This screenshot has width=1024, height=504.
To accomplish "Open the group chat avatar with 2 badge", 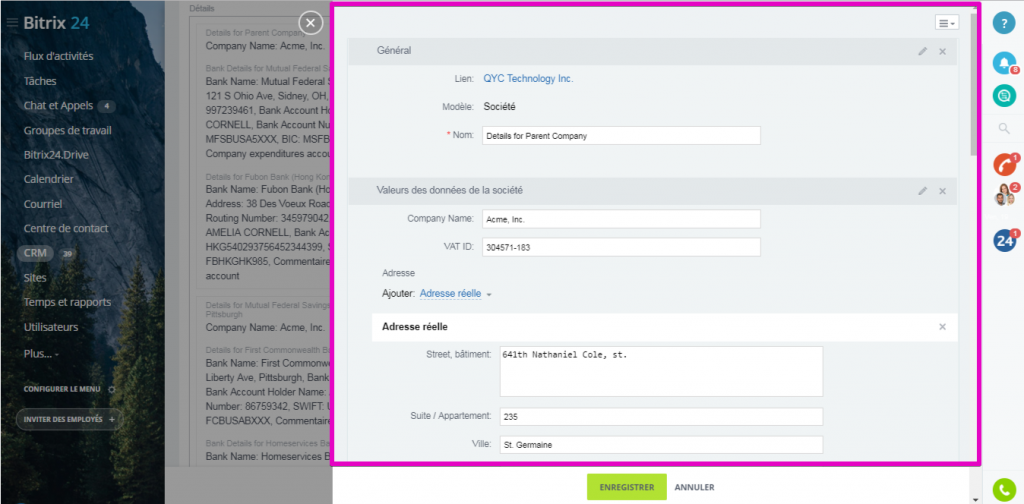I will coord(1004,195).
